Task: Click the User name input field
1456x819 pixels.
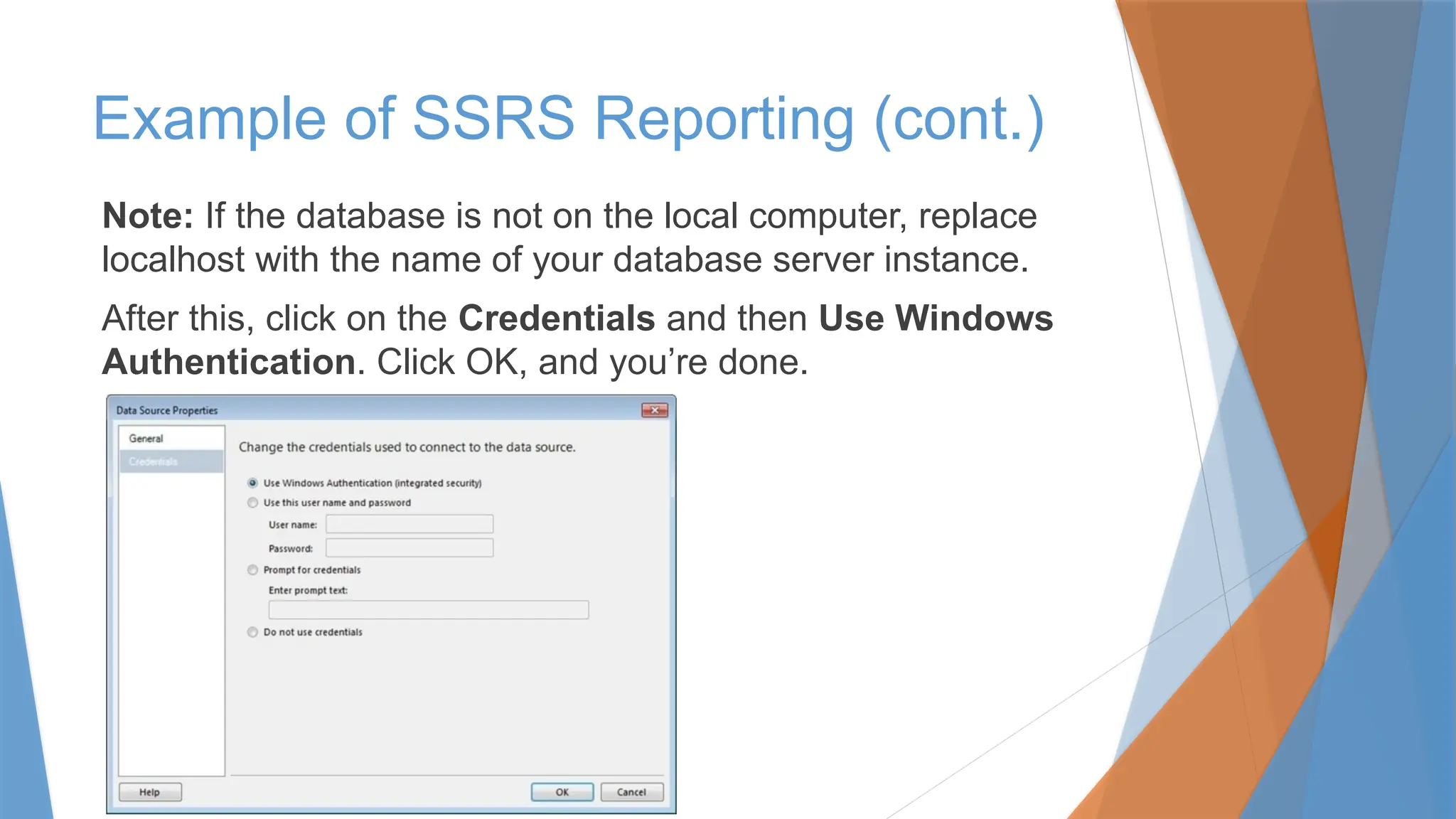Action: click(x=409, y=524)
